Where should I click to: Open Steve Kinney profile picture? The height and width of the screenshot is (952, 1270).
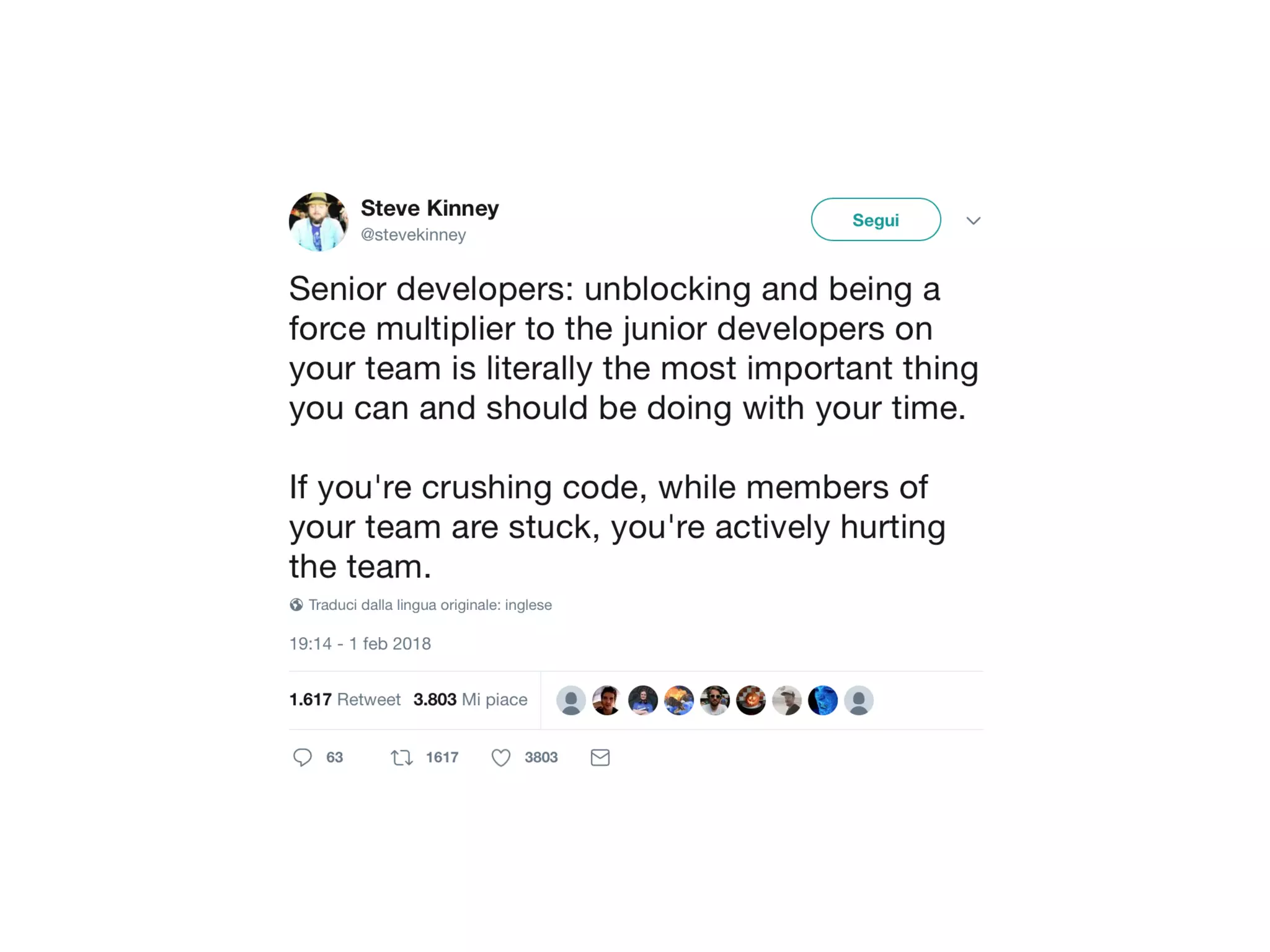pyautogui.click(x=319, y=221)
